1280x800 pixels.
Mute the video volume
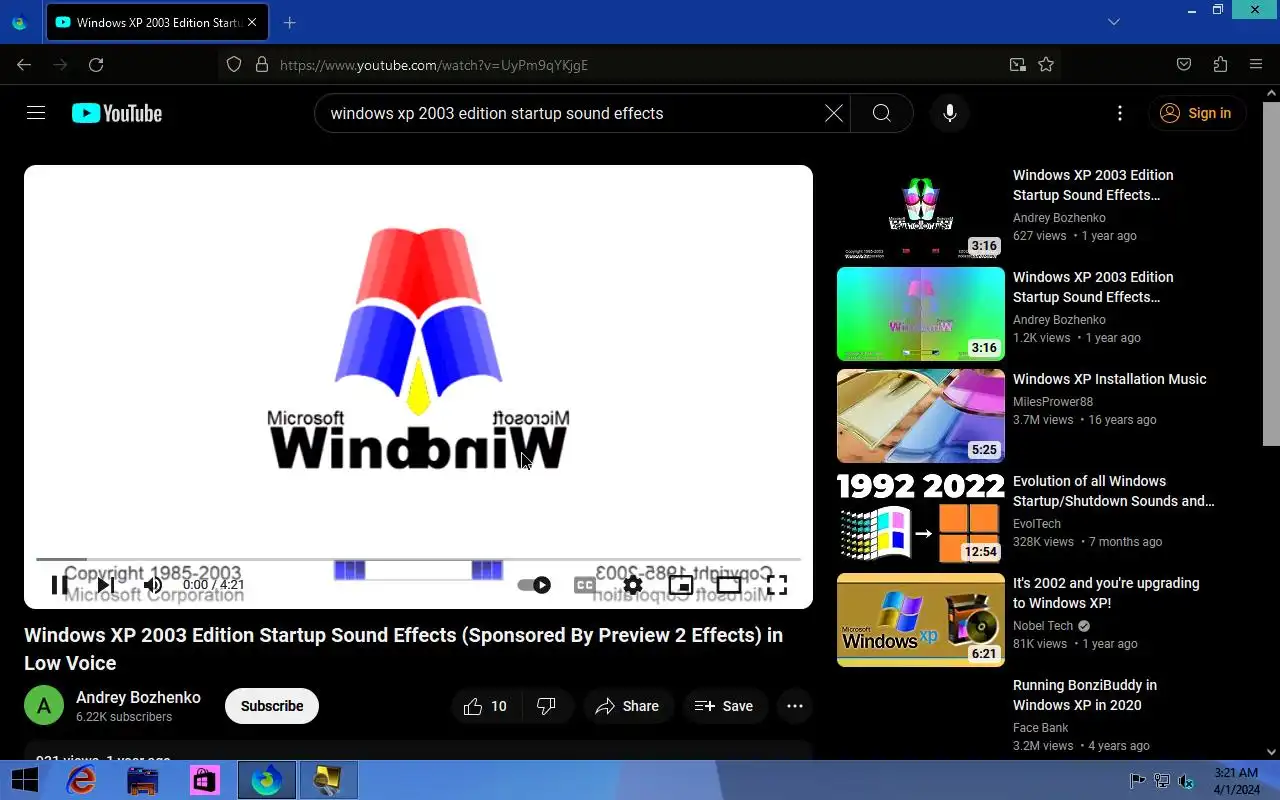click(x=152, y=585)
